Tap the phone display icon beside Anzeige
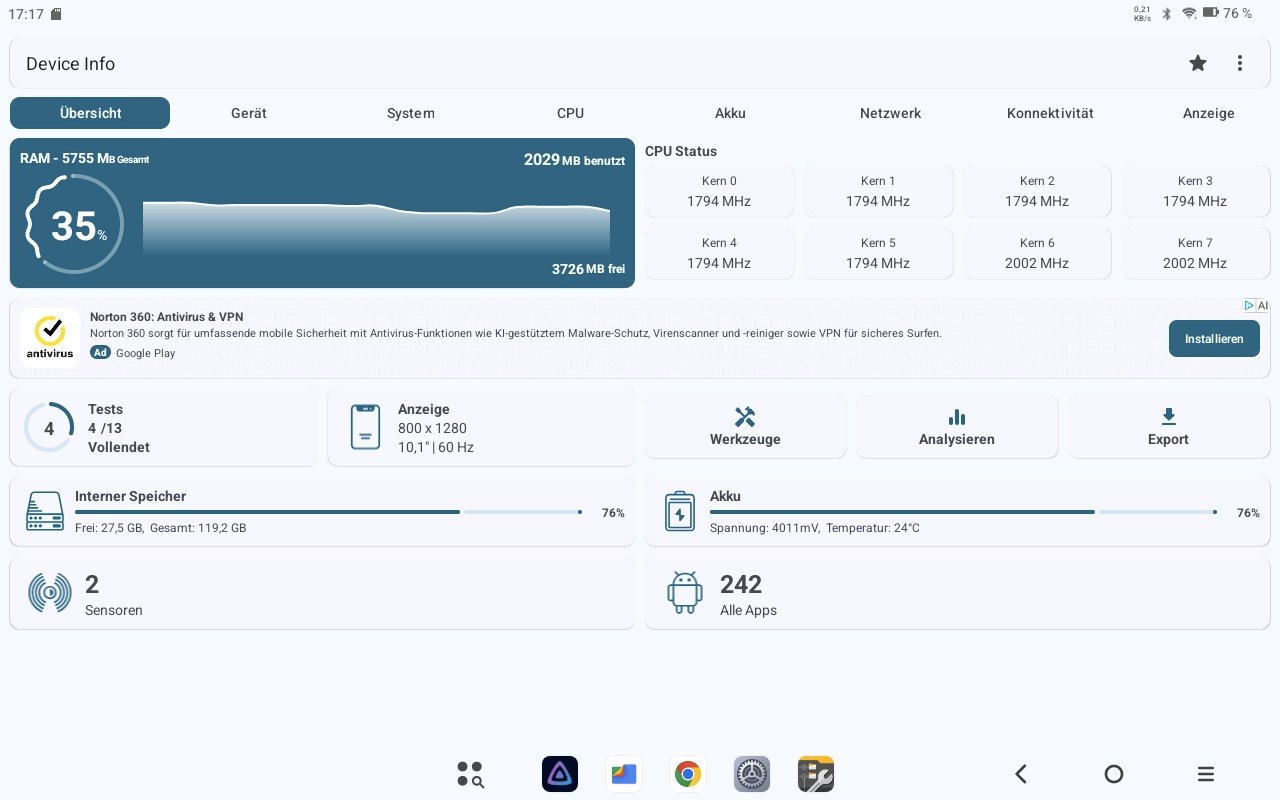 365,427
